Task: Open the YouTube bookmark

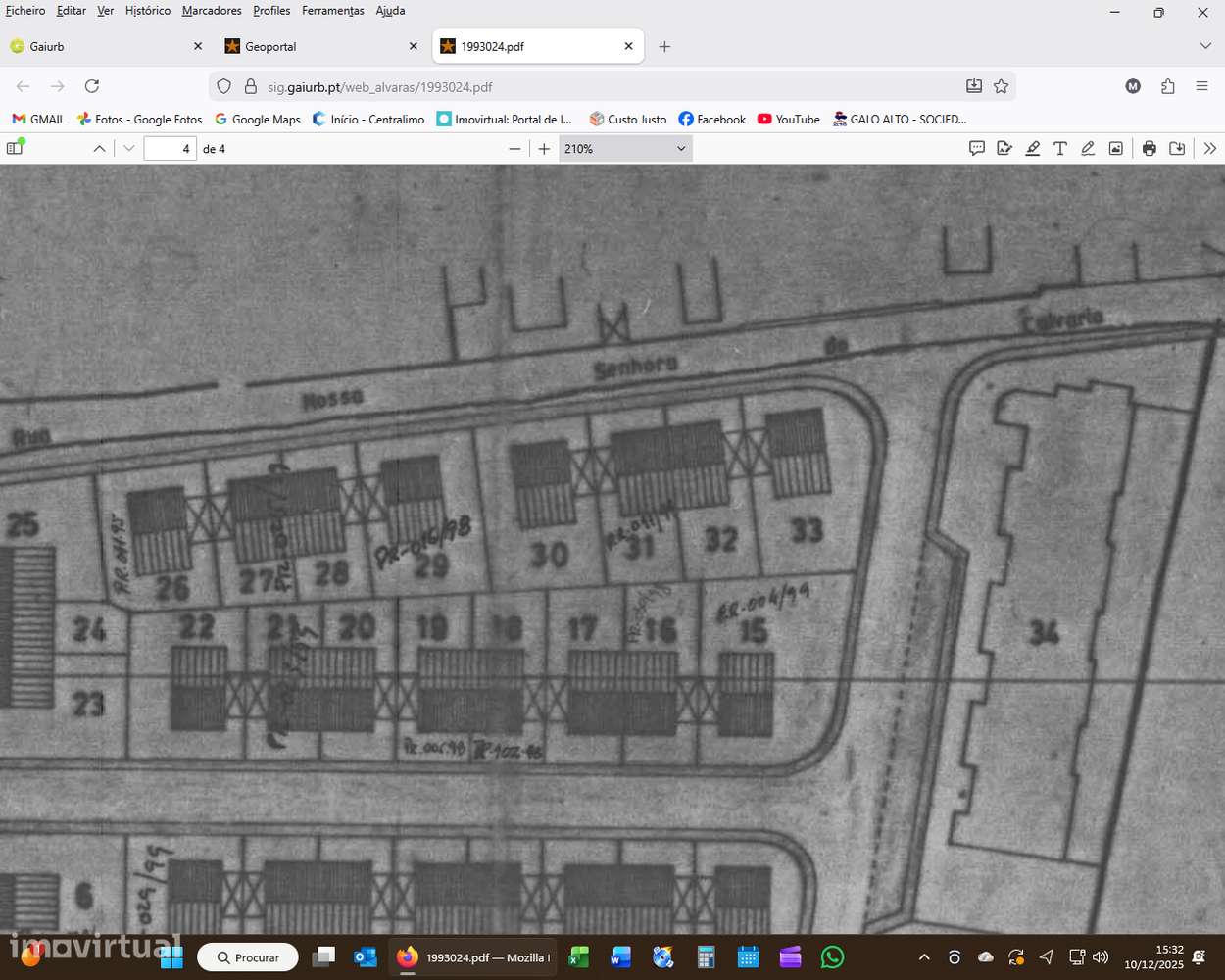Action: tap(788, 119)
